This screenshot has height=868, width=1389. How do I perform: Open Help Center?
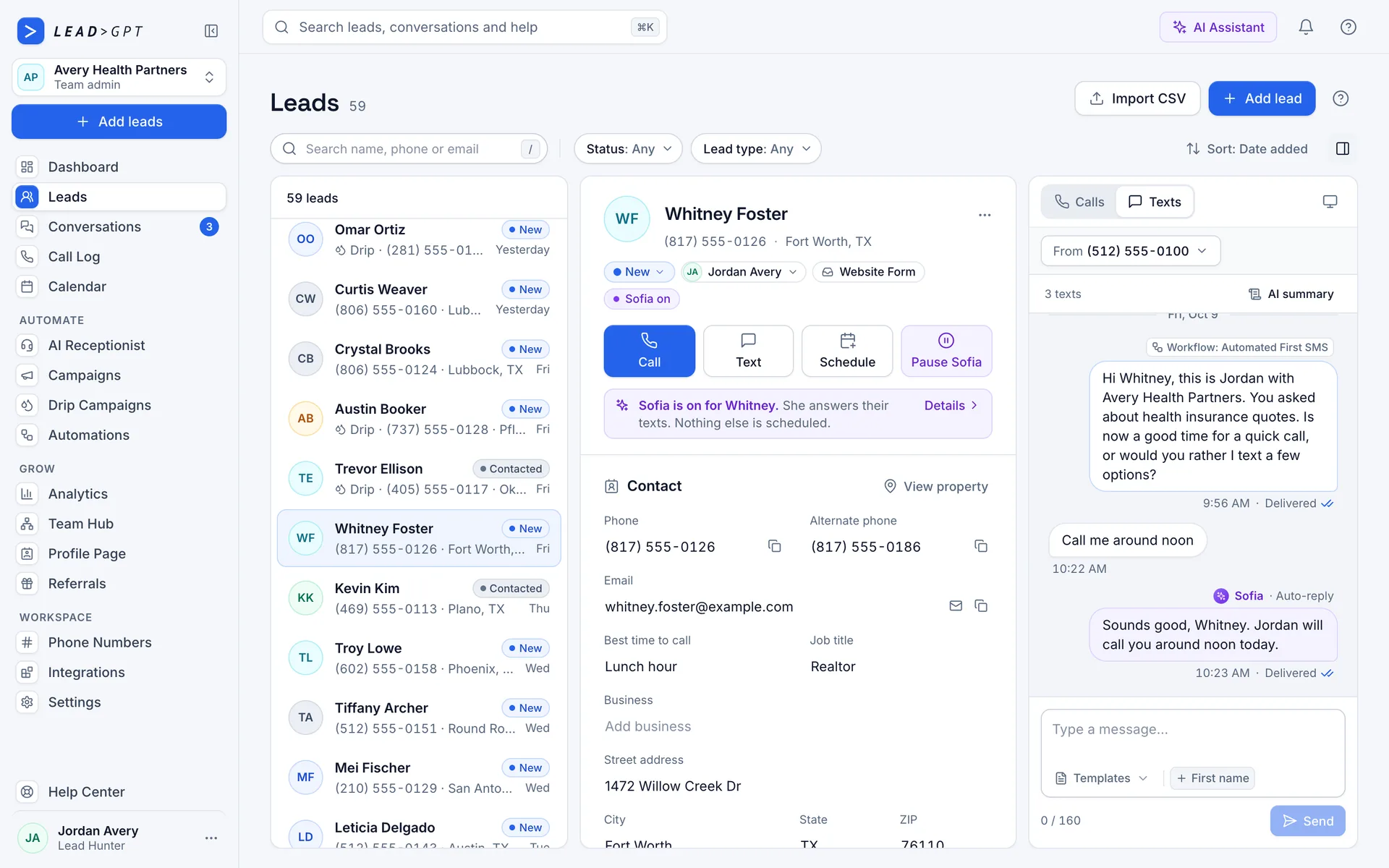pyautogui.click(x=119, y=792)
